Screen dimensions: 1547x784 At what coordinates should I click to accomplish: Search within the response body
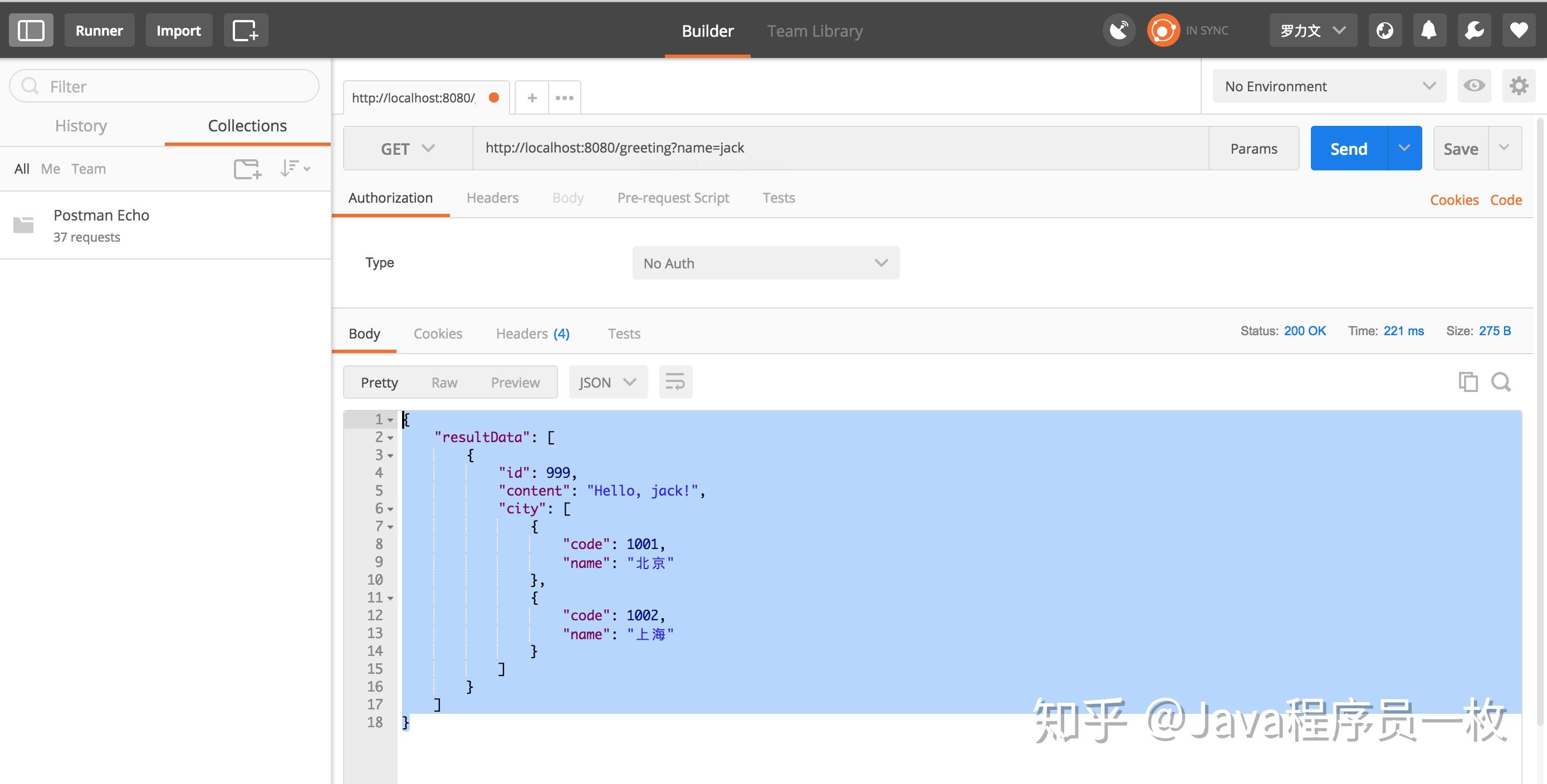click(1501, 382)
